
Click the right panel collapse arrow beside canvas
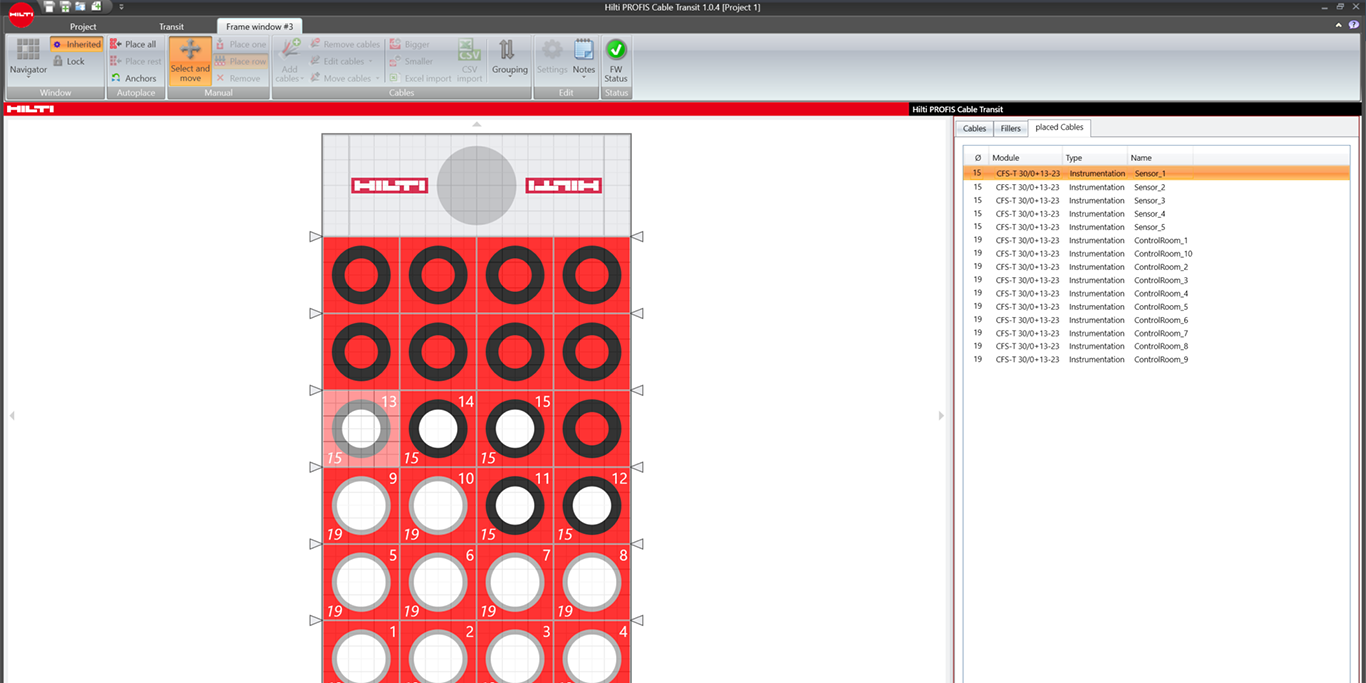pos(941,416)
